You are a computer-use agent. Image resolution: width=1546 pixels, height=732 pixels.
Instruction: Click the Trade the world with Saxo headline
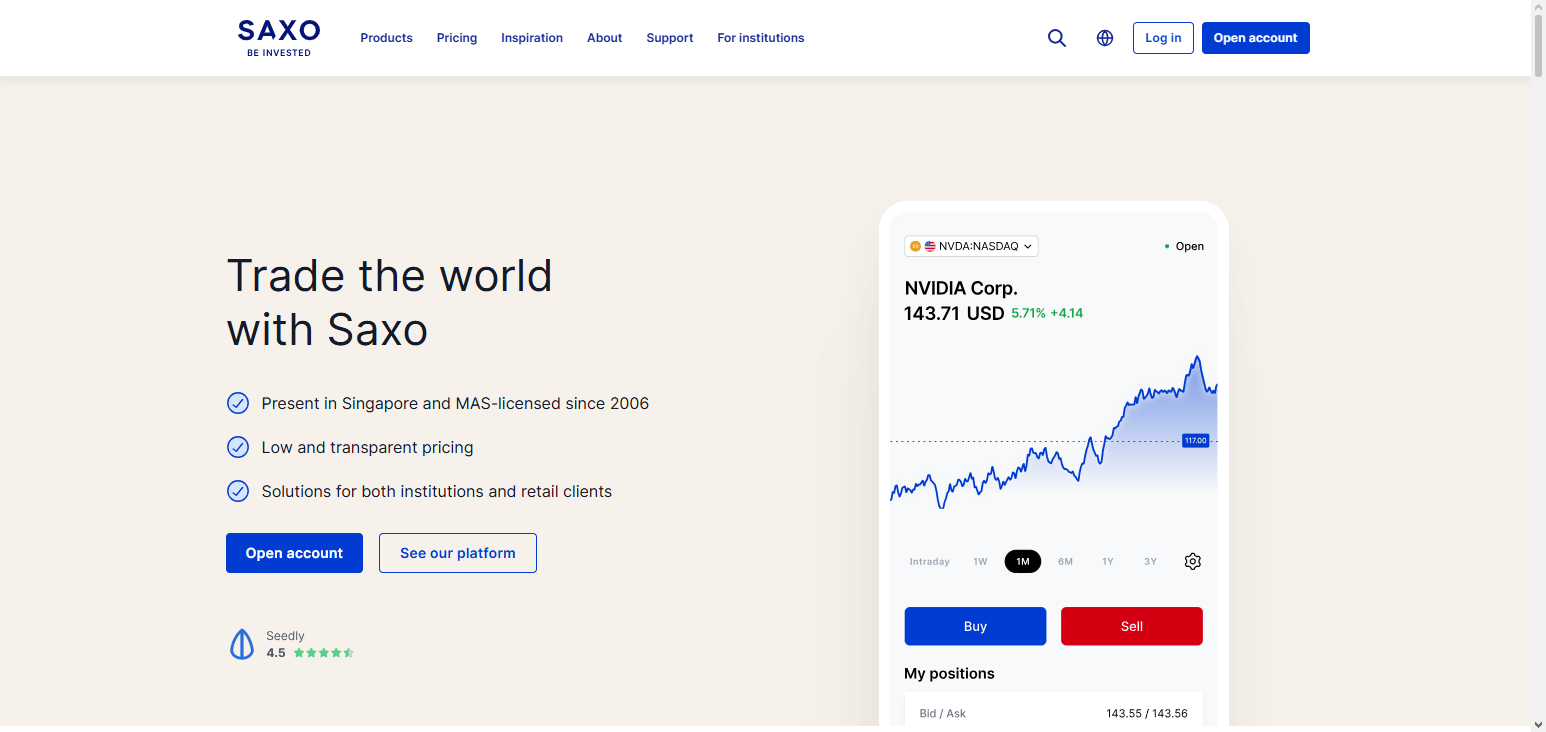(x=390, y=302)
